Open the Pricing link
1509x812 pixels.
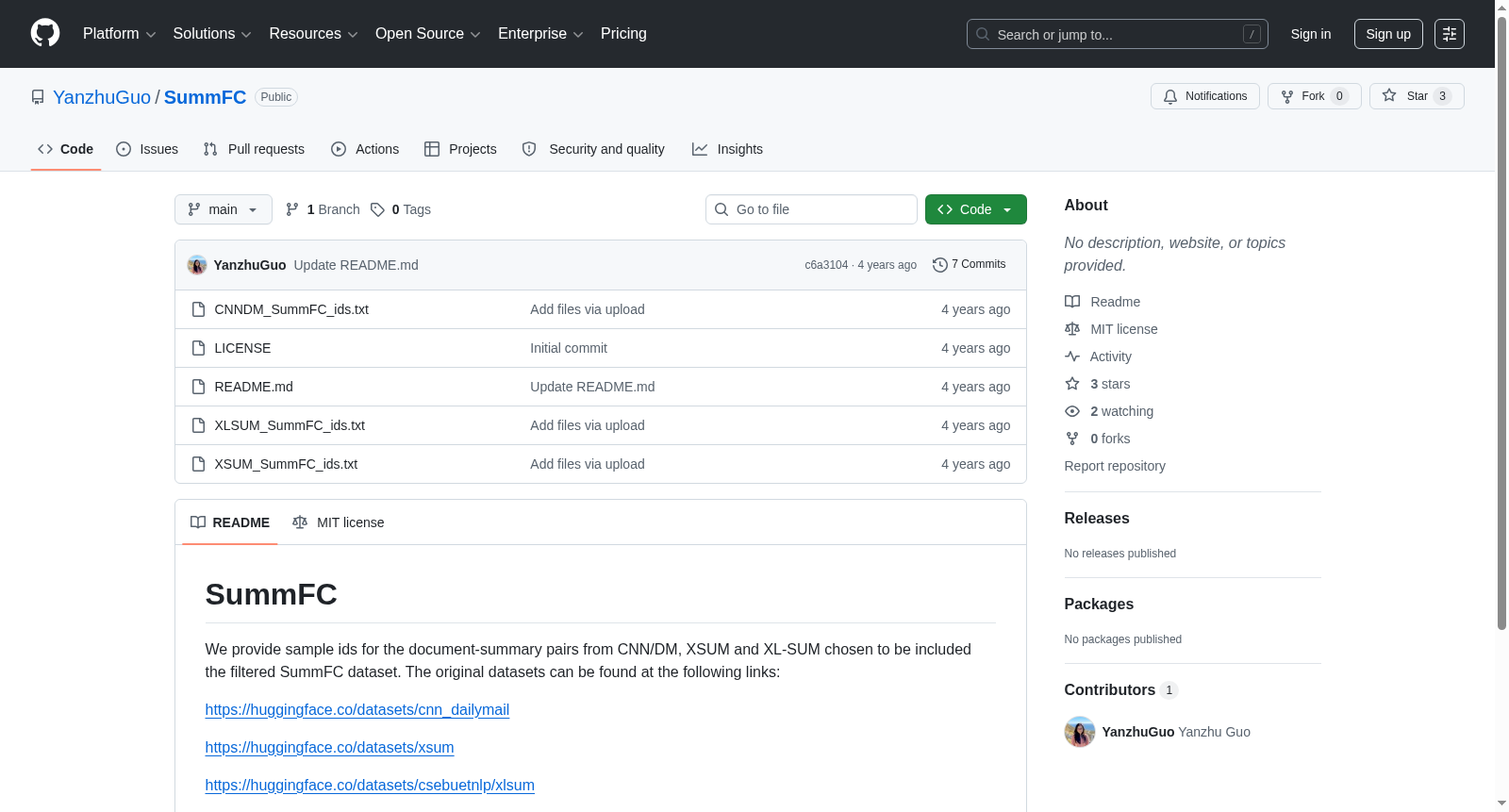click(x=623, y=34)
